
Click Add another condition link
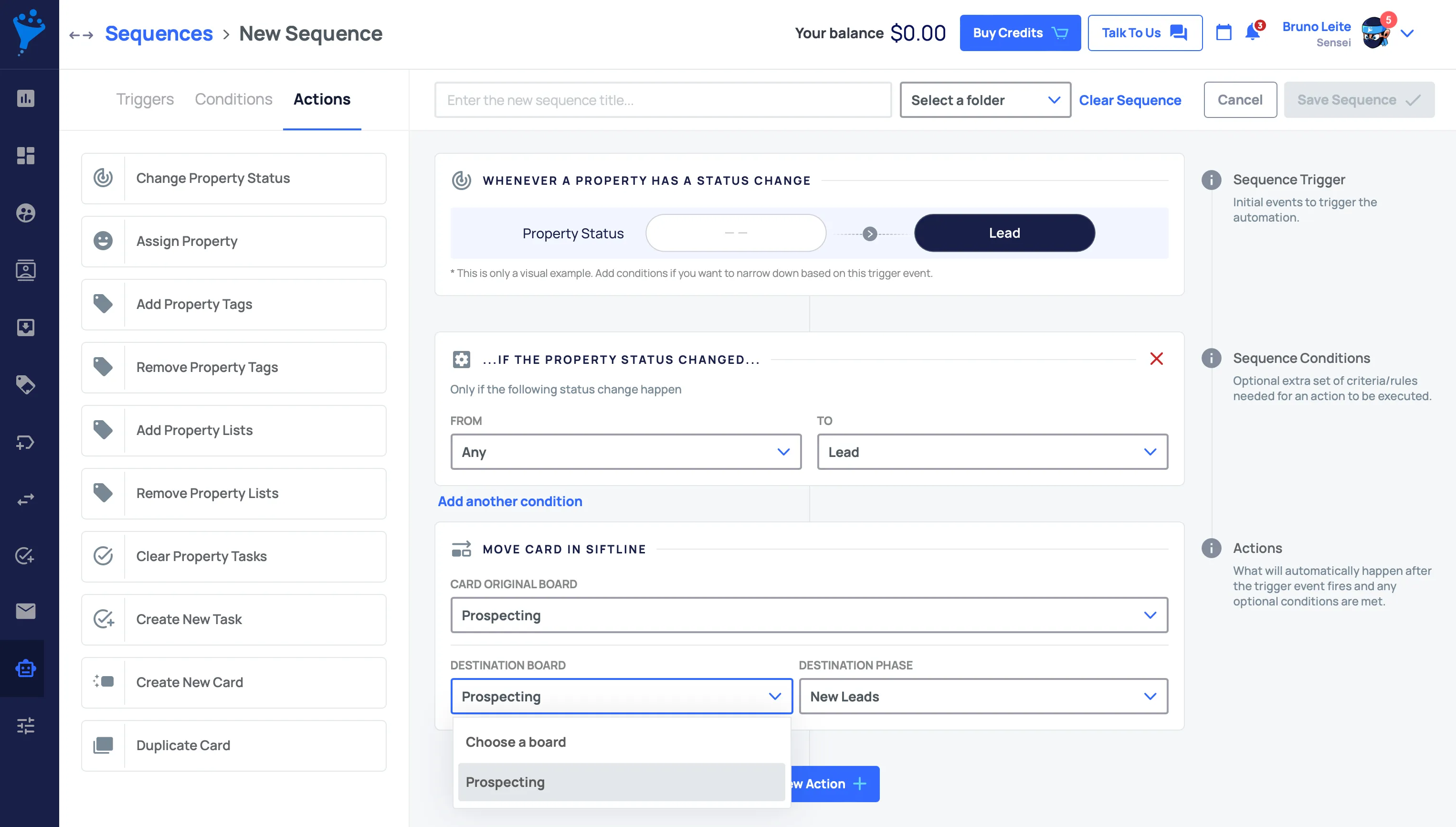click(509, 501)
